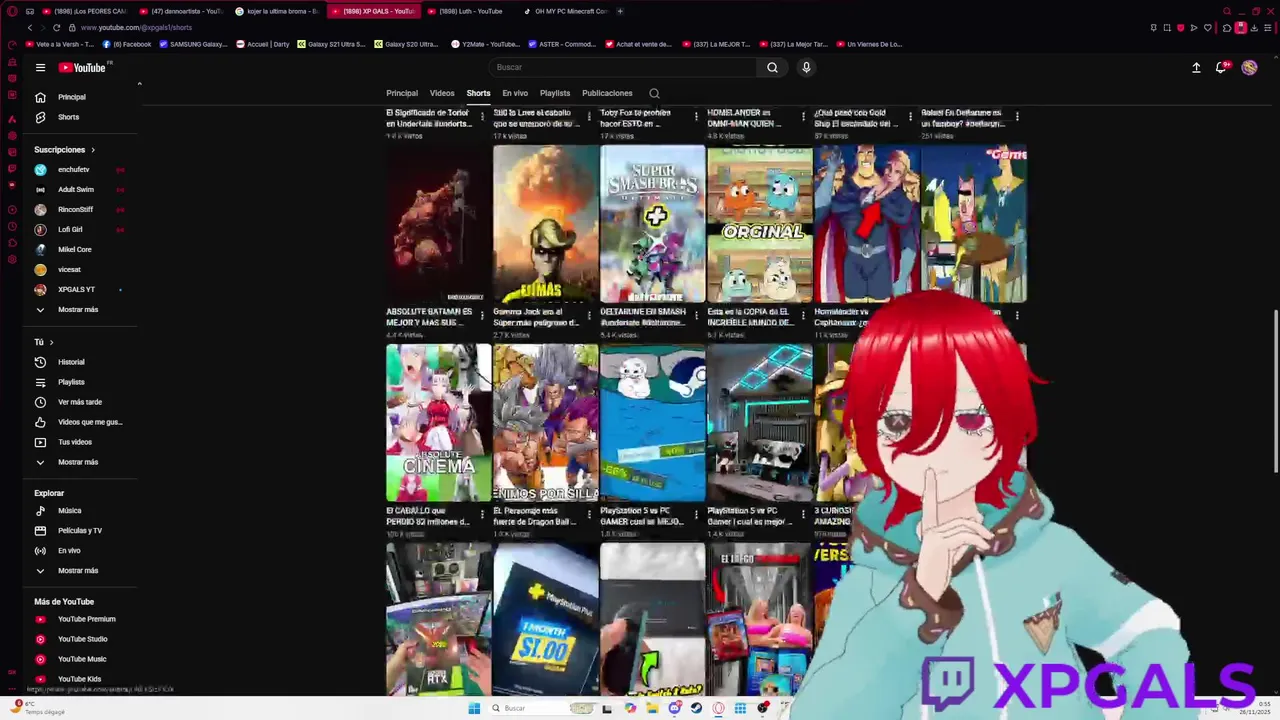The image size is (1280, 720).
Task: Open YouTube Music
Action: pos(82,659)
